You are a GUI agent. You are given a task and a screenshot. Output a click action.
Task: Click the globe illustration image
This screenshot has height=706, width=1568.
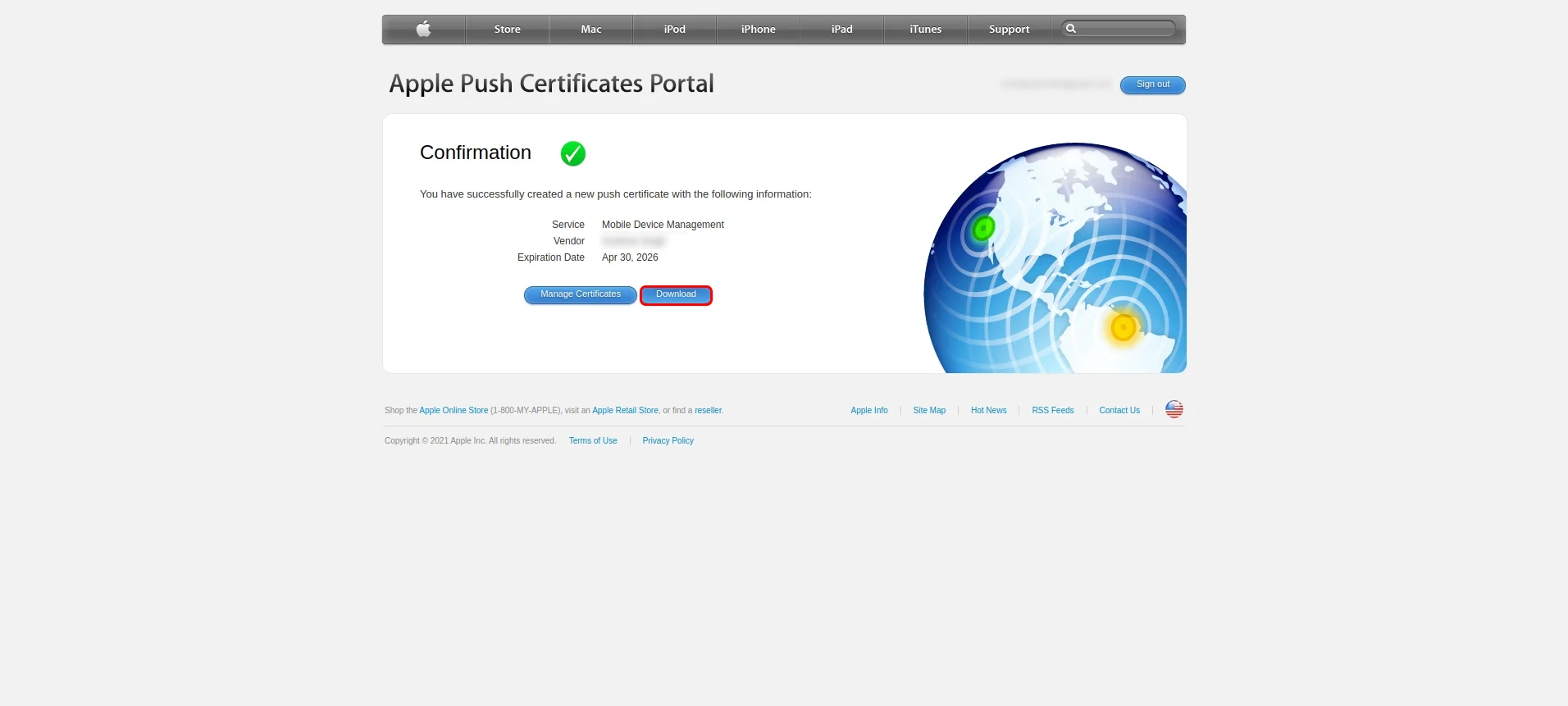[1055, 258]
